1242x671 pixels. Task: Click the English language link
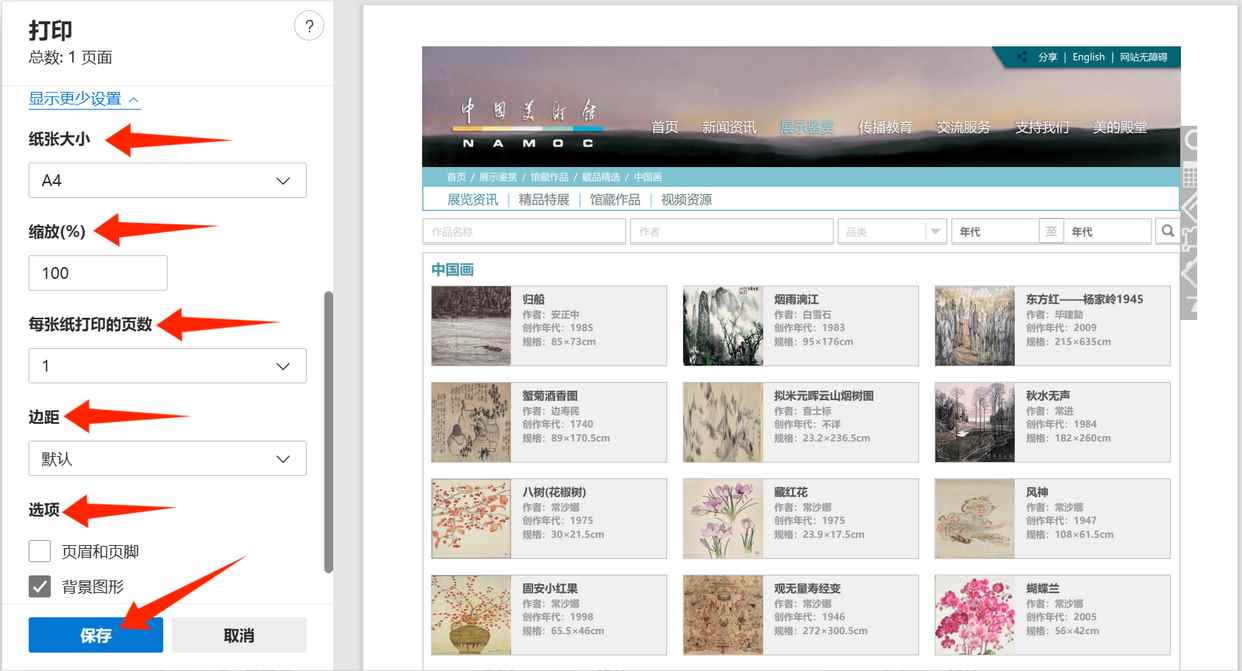tap(1088, 57)
